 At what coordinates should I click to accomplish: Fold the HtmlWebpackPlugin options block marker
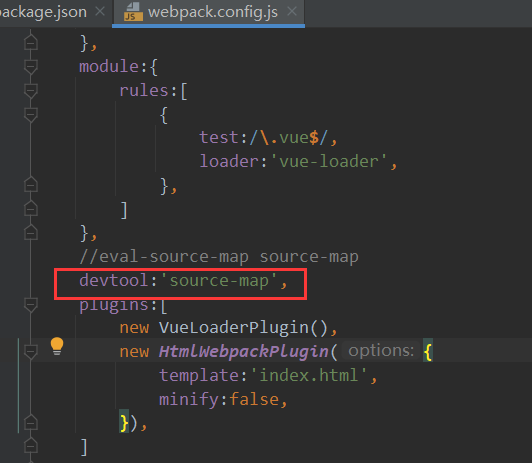coord(31,351)
